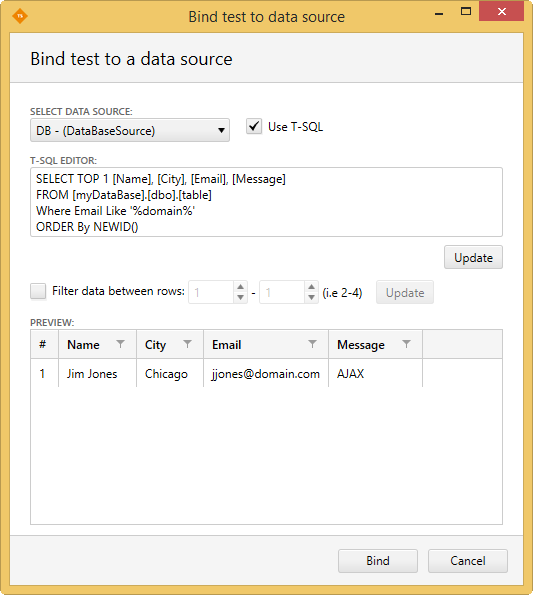
Task: Open the City column filter funnel
Action: (187, 344)
